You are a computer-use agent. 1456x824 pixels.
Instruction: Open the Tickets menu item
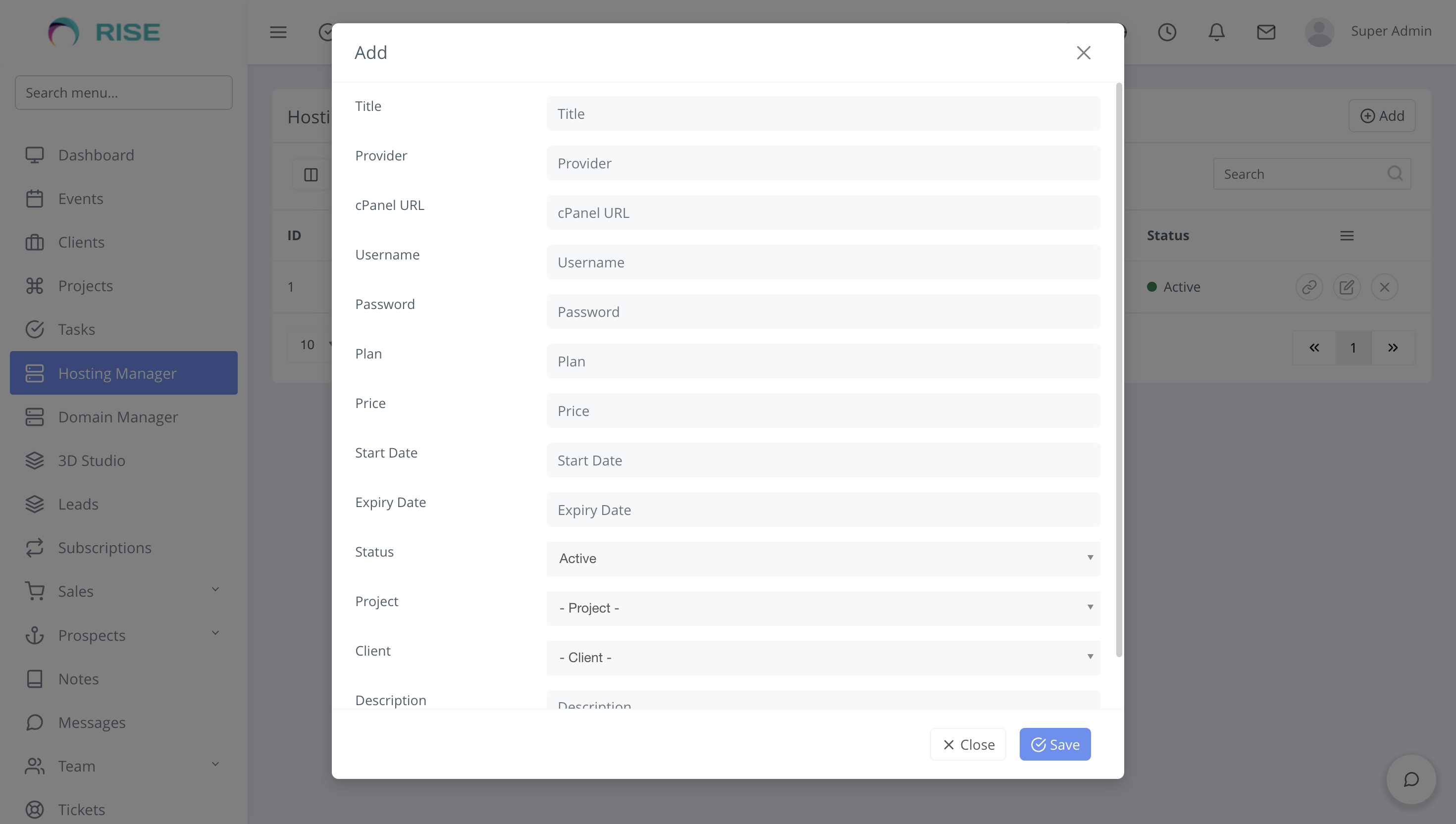(x=81, y=809)
